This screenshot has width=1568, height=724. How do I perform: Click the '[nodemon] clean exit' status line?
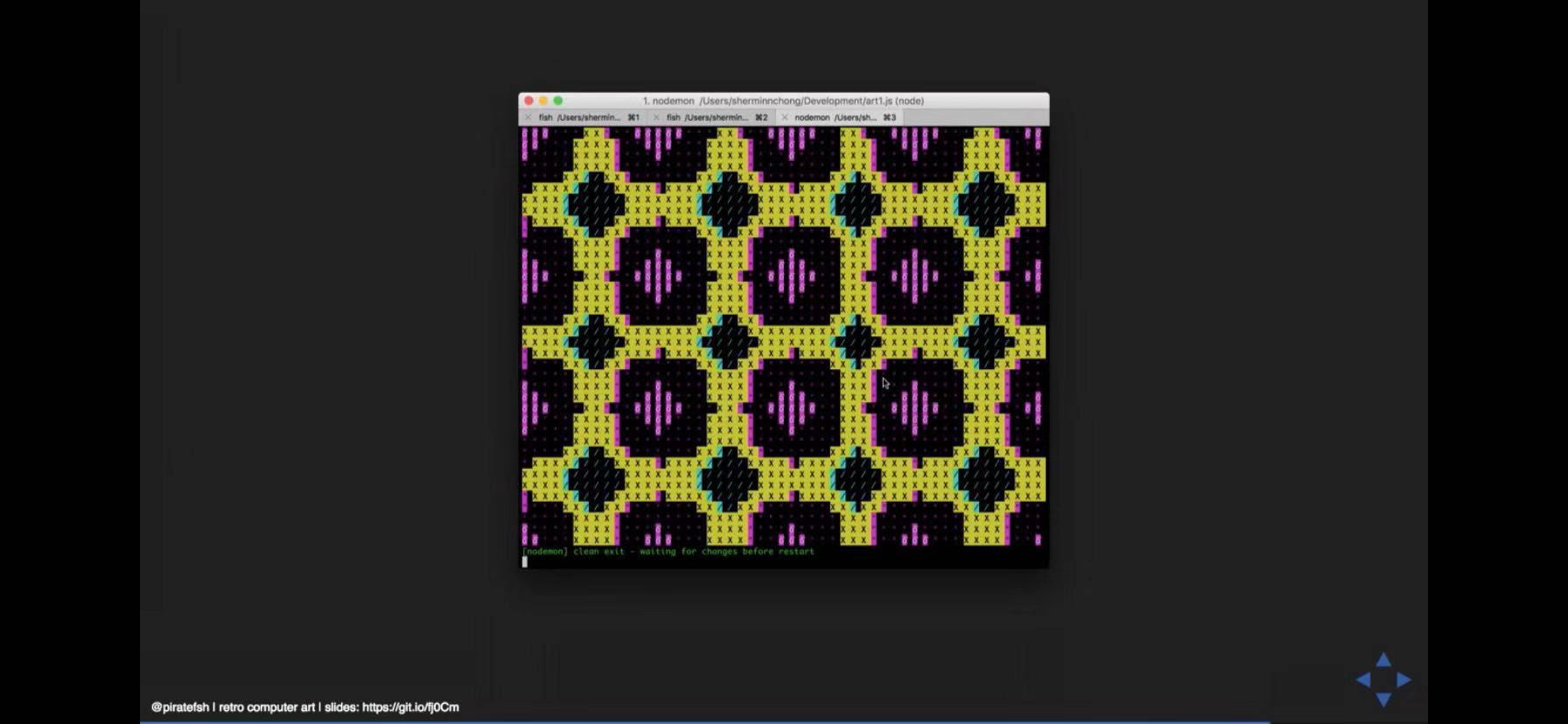coord(668,552)
